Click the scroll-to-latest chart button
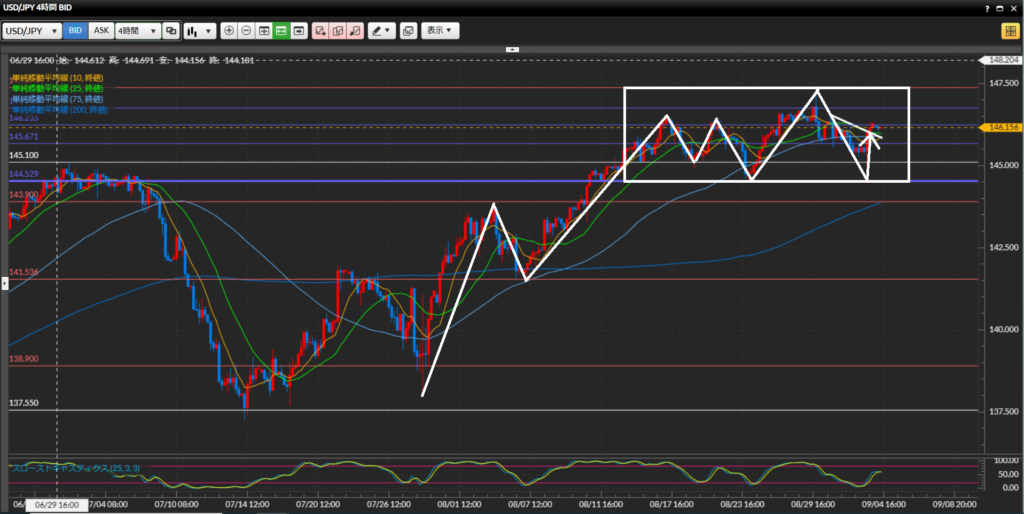This screenshot has width=1024, height=514. pyautogui.click(x=298, y=31)
